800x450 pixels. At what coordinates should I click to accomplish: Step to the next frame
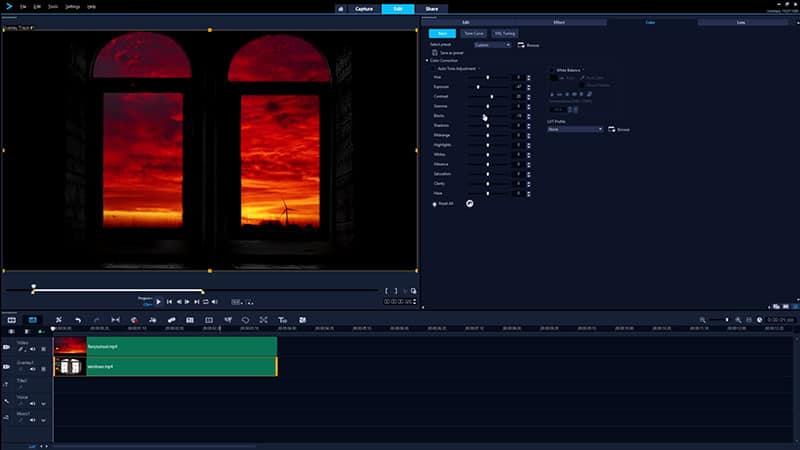(187, 302)
